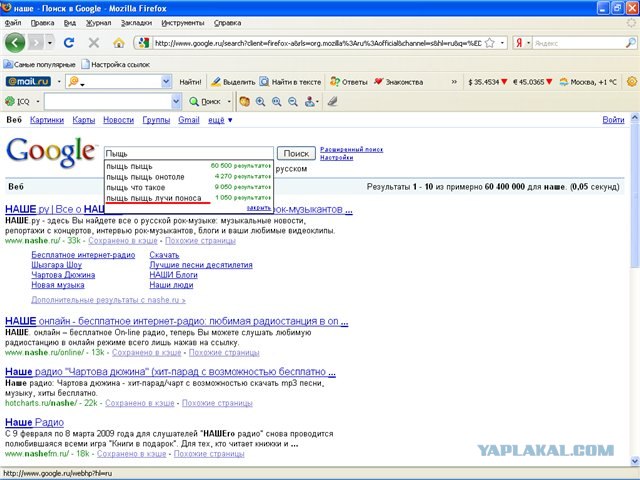Open the Картинки Google link

47,120
